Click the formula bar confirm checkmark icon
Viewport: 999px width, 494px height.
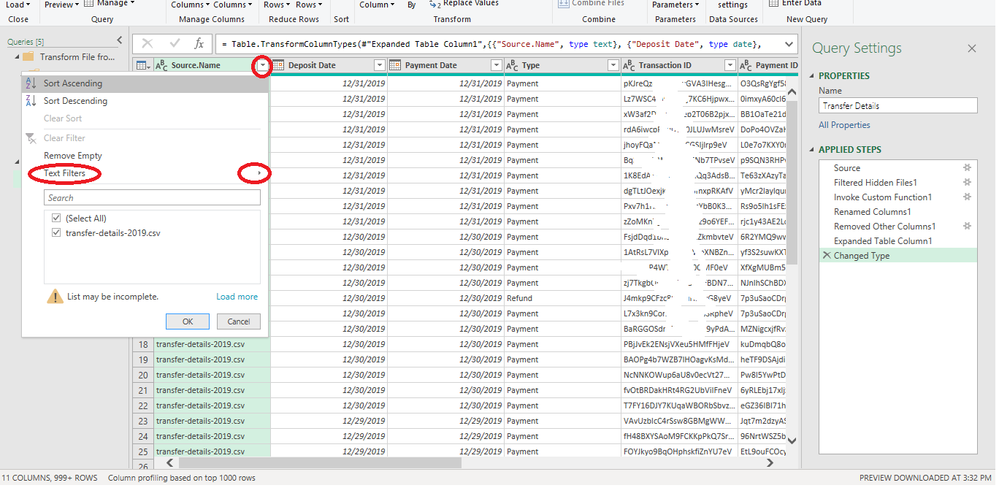[x=173, y=44]
